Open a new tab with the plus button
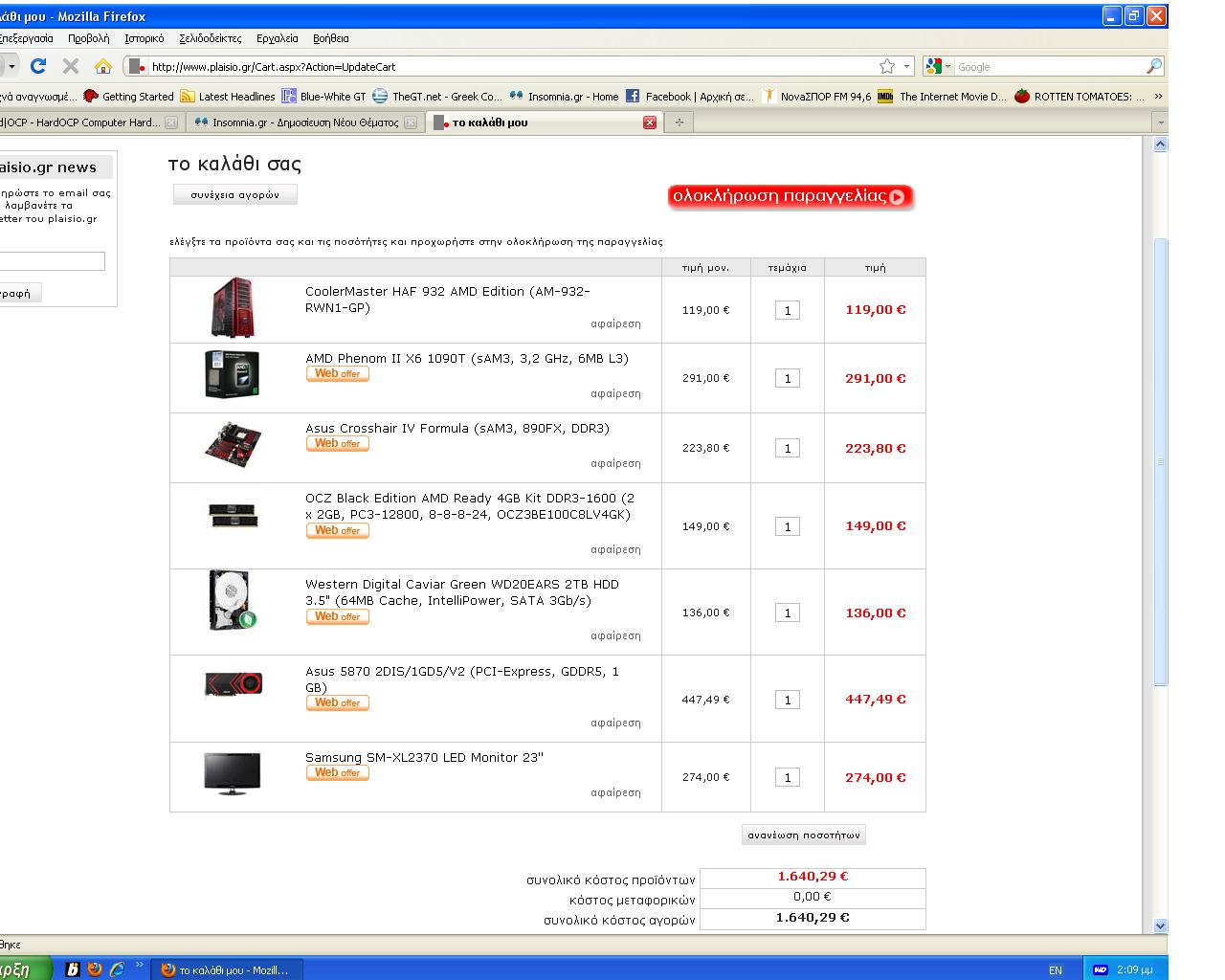This screenshot has width=1225, height=980. coord(679,122)
